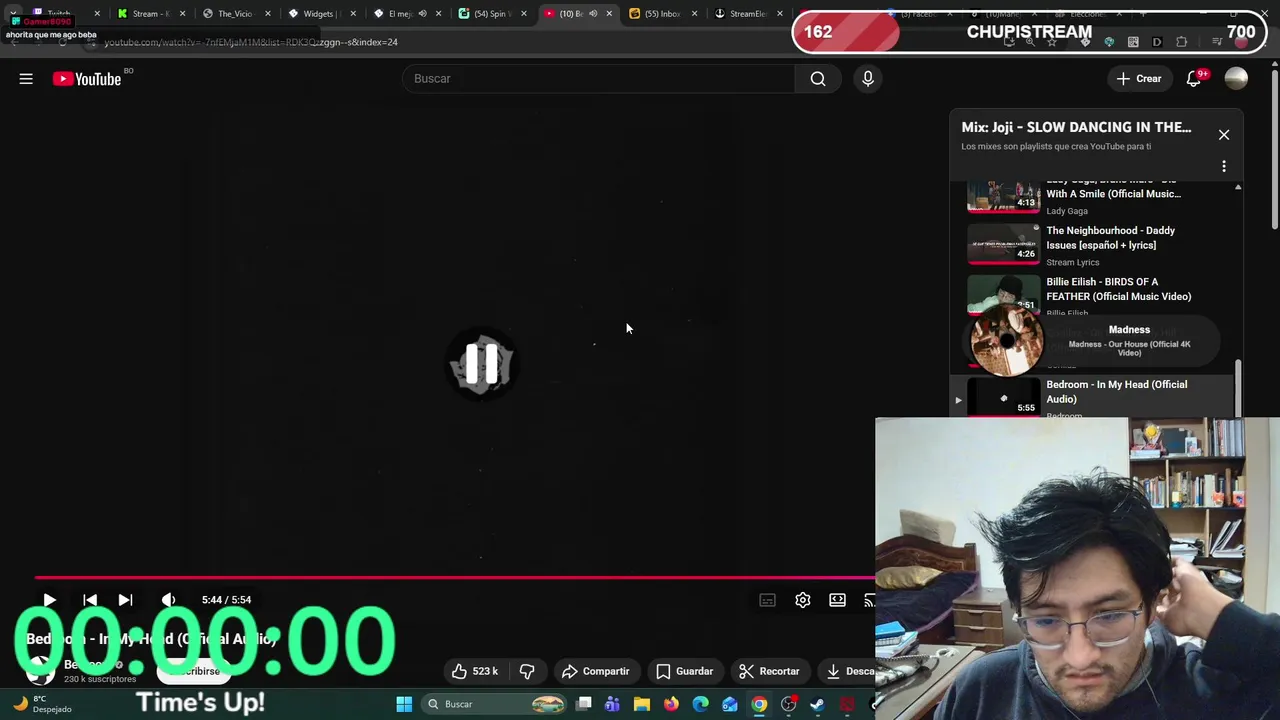Open the account avatar menu
Screen dimensions: 1280x720
pos(1236,78)
